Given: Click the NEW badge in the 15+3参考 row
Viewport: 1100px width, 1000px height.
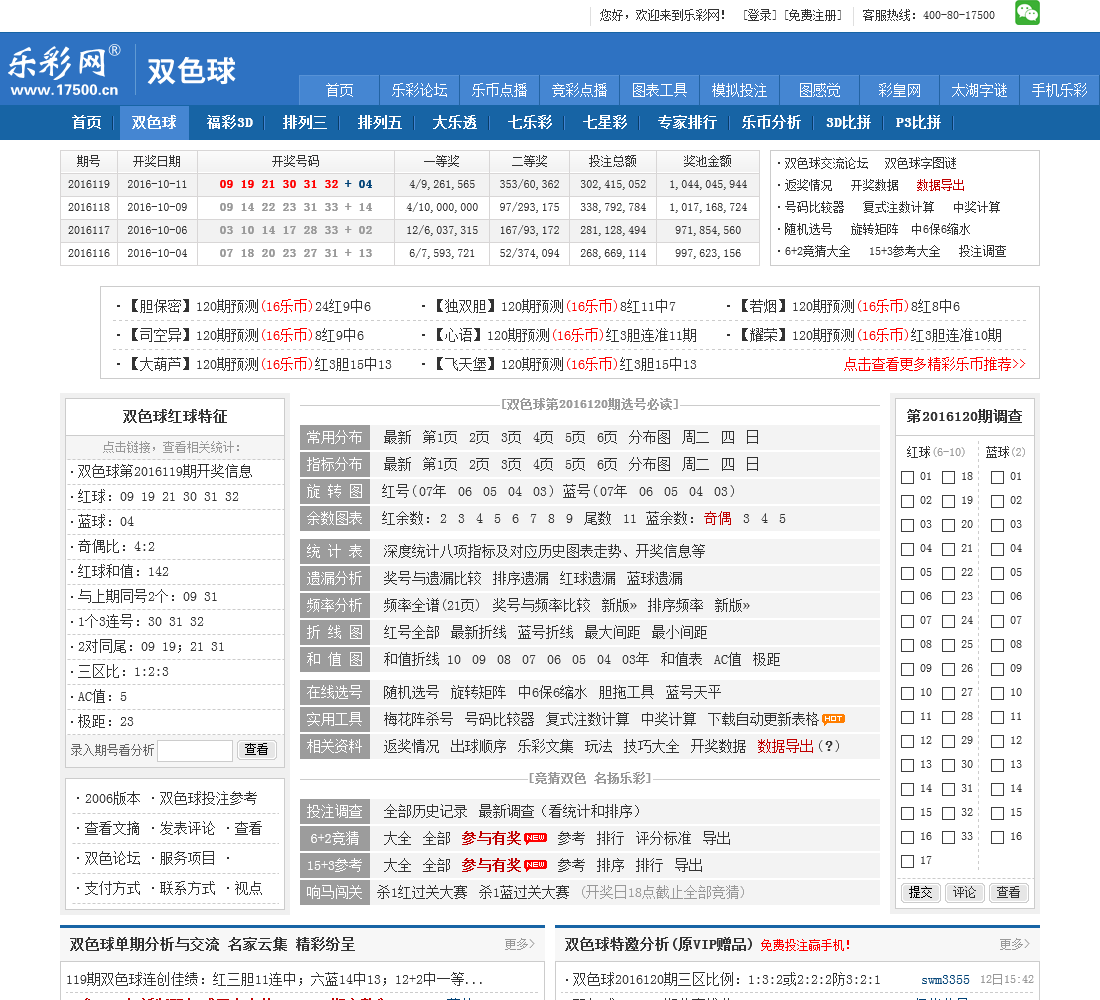Looking at the screenshot, I should [x=535, y=865].
